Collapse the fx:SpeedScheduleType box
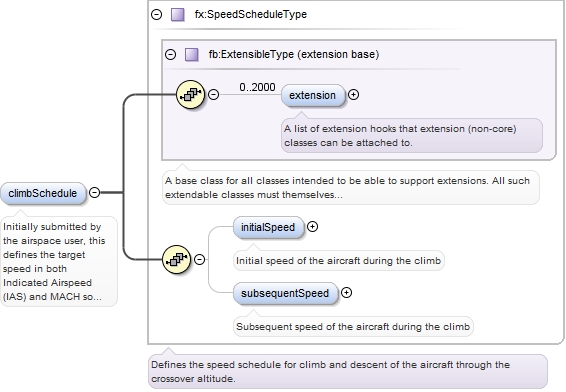The width and height of the screenshot is (566, 392). [x=157, y=14]
